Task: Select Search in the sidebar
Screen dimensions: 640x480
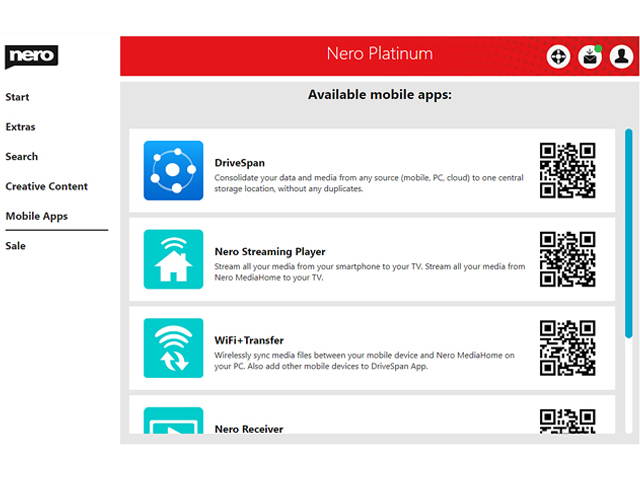Action: (22, 157)
